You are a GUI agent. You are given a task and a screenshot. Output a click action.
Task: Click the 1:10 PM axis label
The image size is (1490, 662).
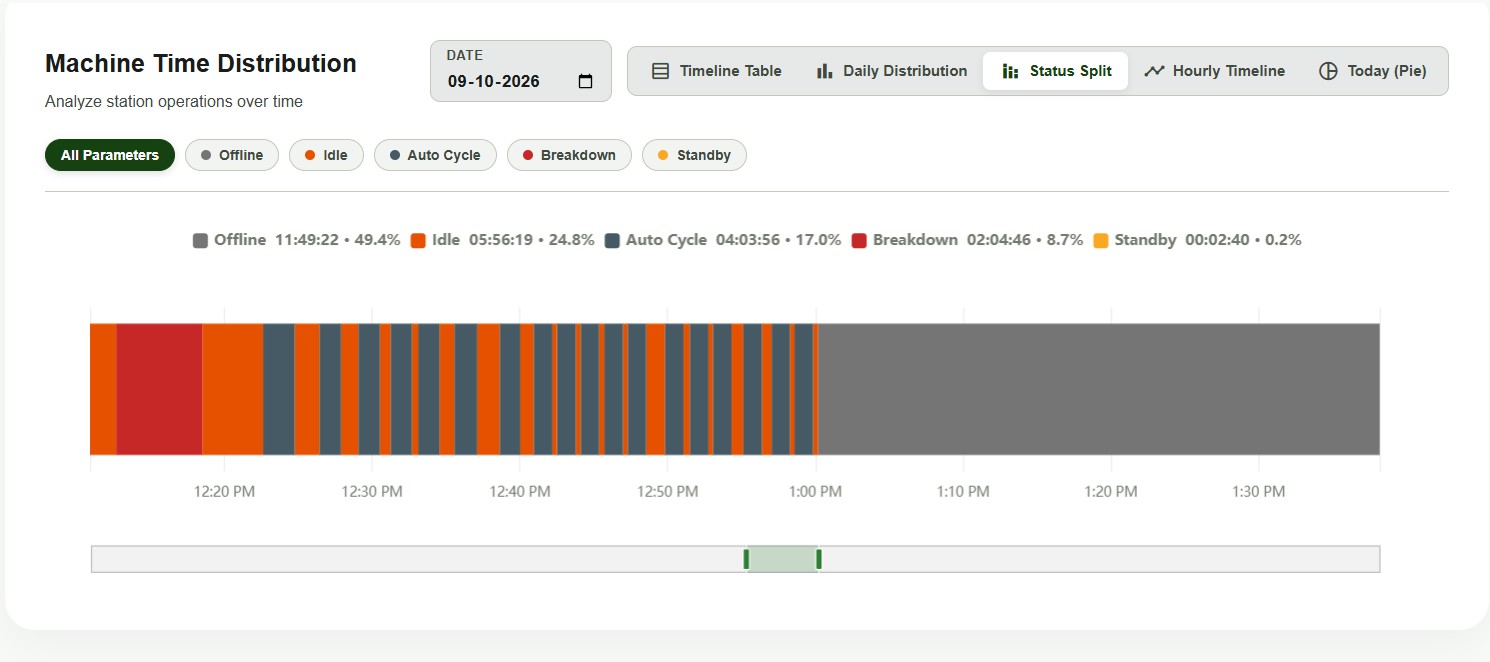click(x=963, y=492)
